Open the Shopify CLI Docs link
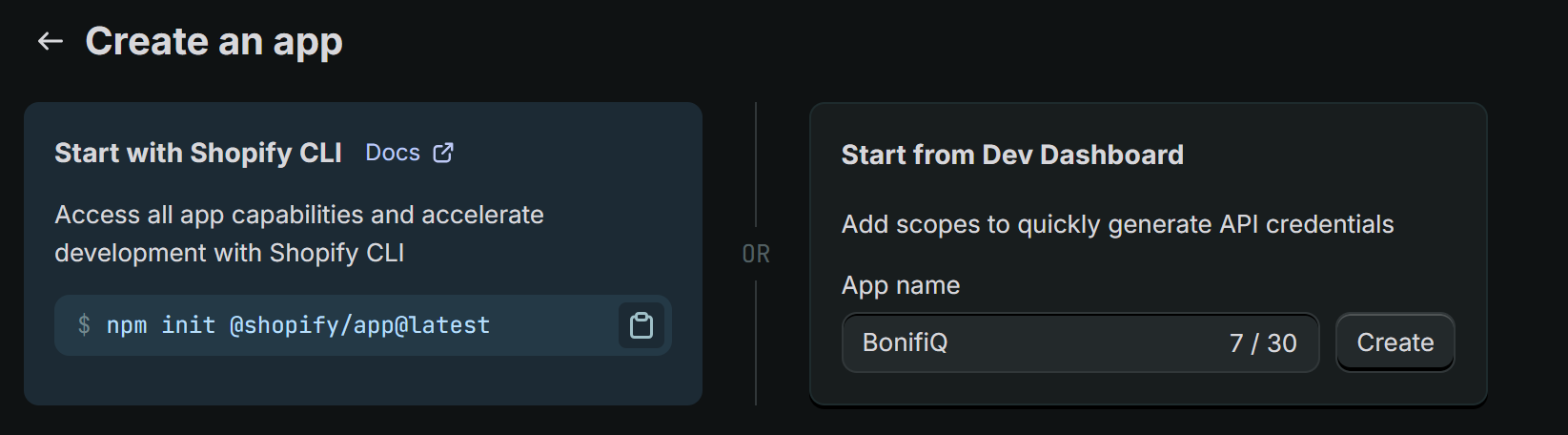This screenshot has height=435, width=1568. click(x=393, y=153)
